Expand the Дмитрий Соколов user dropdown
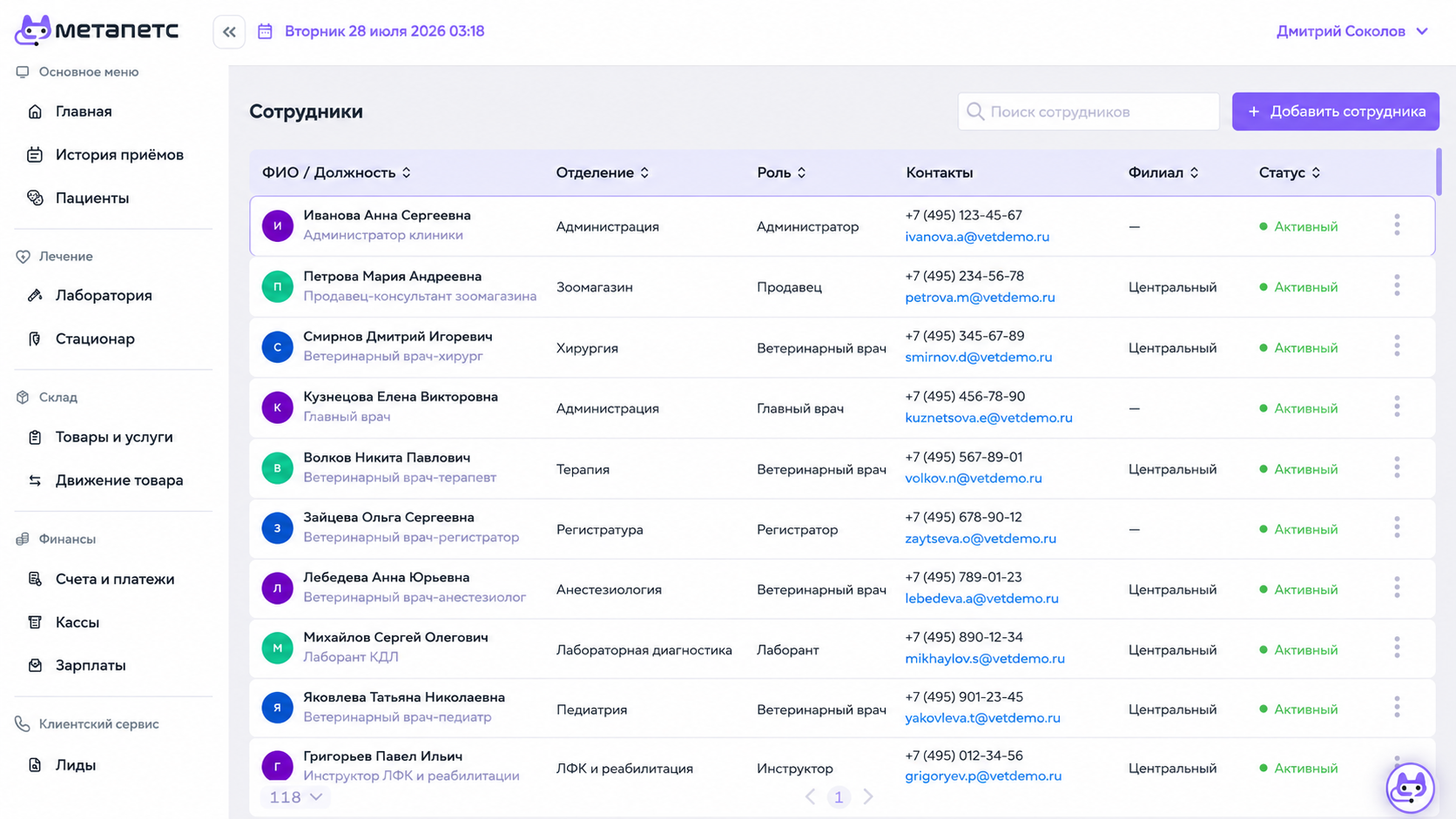The height and width of the screenshot is (819, 1456). tap(1352, 31)
